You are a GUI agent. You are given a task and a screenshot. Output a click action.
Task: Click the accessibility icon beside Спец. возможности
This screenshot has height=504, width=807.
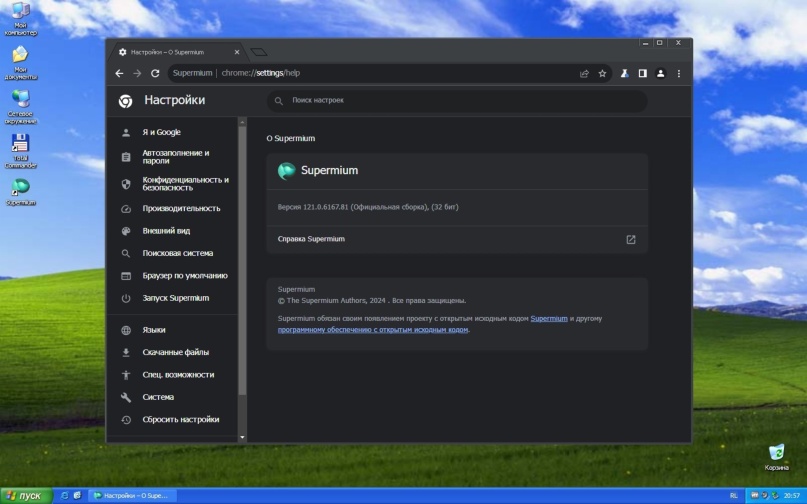pyautogui.click(x=126, y=375)
